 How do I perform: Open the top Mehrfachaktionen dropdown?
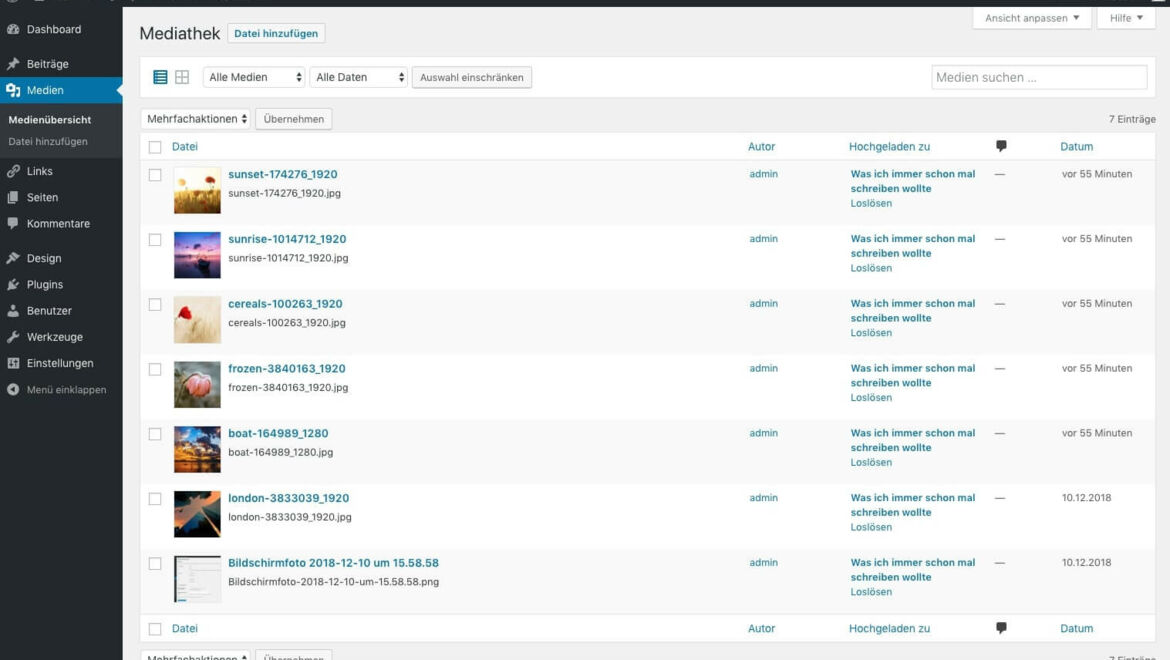coord(195,119)
